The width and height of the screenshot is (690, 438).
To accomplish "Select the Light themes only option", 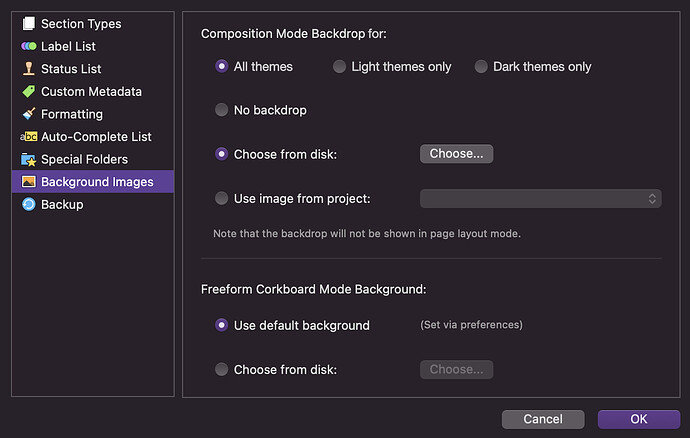I will pyautogui.click(x=340, y=67).
